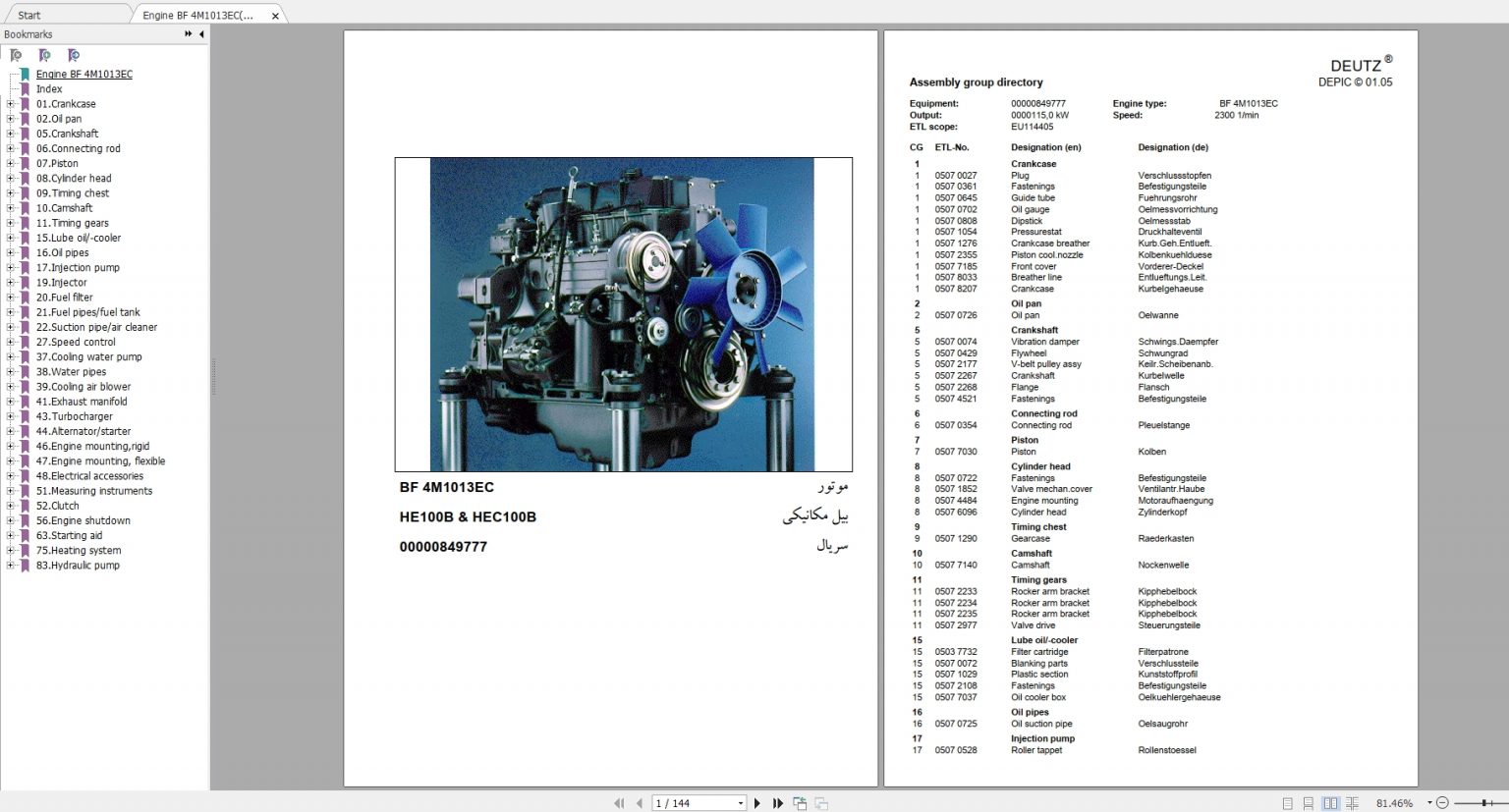The height and width of the screenshot is (812, 1509).
Task: Click the locate current bookmark icon
Action: point(74,56)
